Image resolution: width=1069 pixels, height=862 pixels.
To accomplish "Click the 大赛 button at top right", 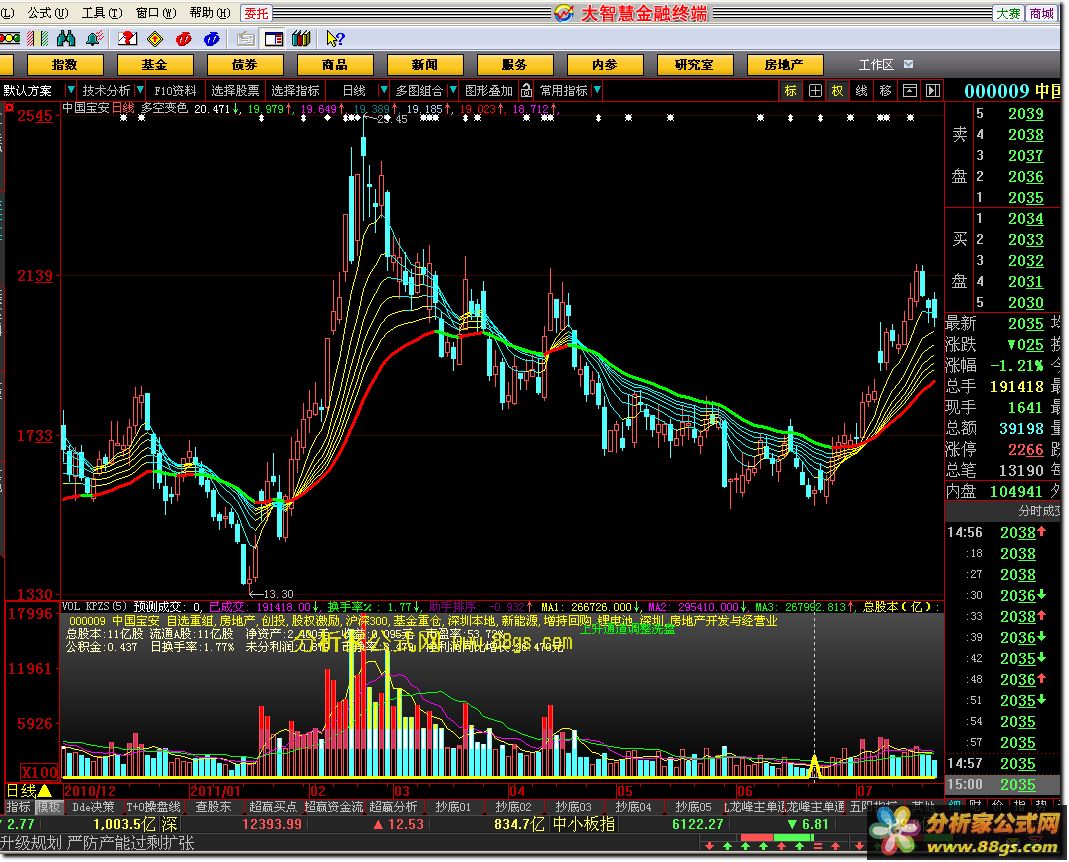I will tap(1008, 13).
